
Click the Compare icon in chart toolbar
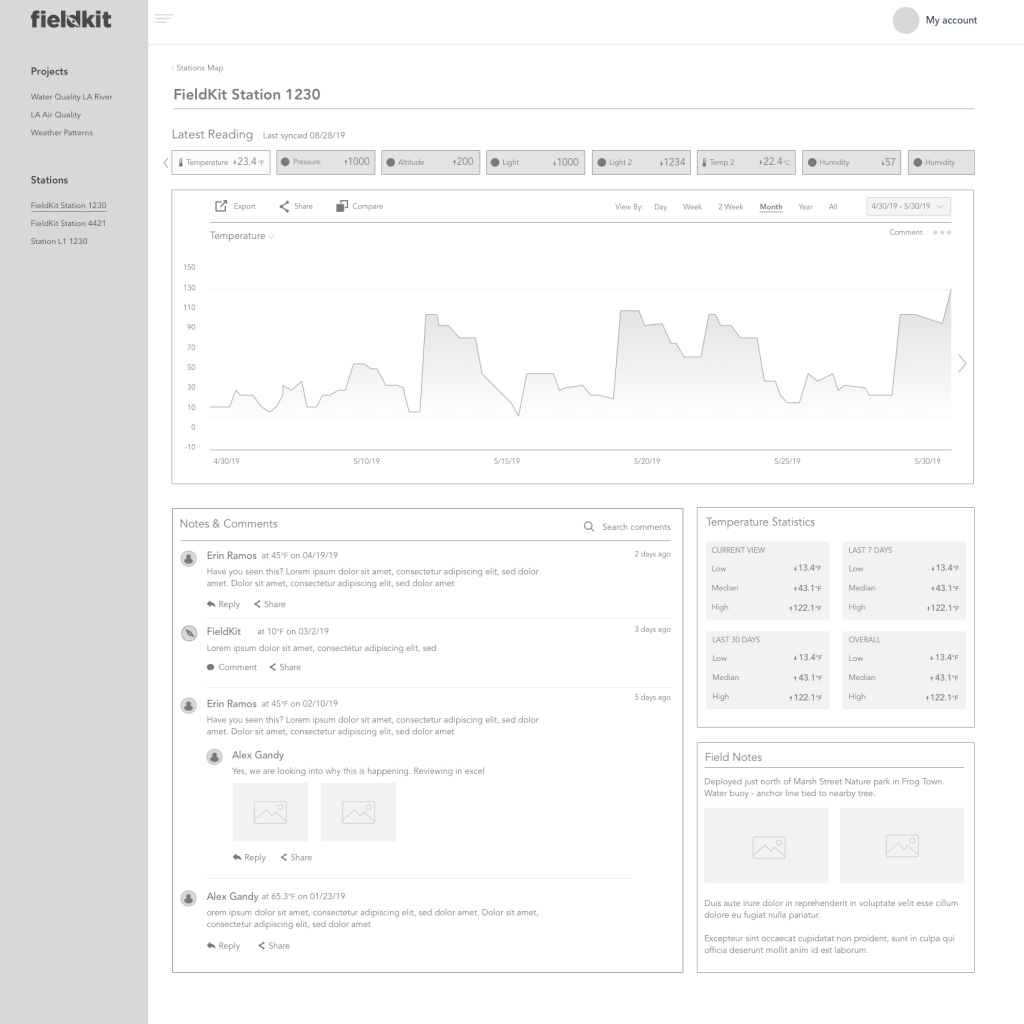point(342,207)
